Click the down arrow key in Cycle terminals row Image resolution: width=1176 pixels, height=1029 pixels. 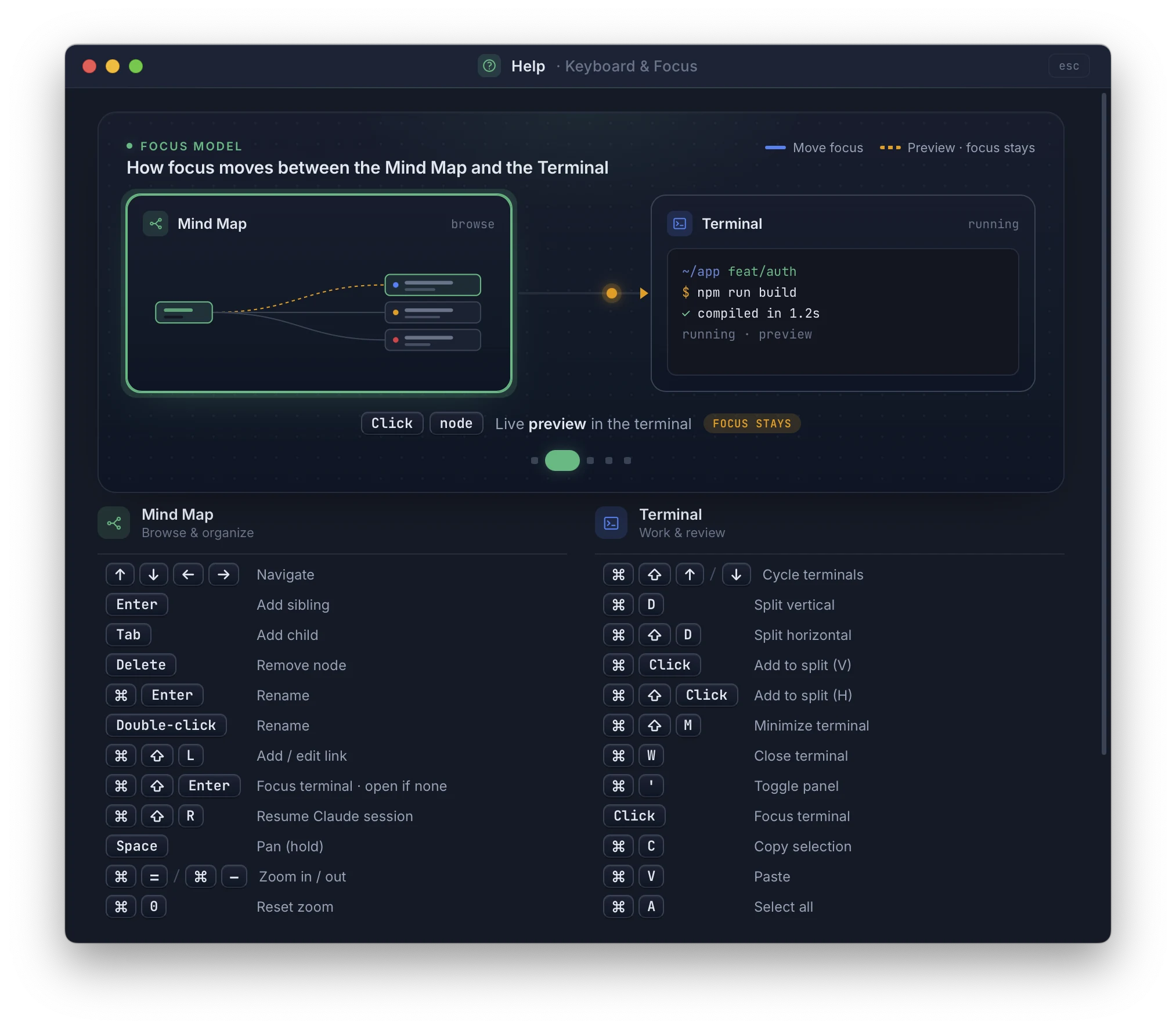coord(737,574)
